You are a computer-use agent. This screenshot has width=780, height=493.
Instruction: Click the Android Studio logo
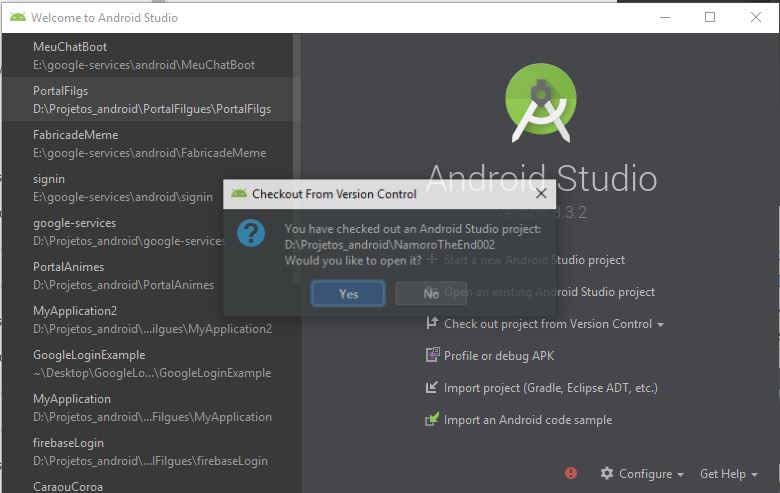[541, 103]
